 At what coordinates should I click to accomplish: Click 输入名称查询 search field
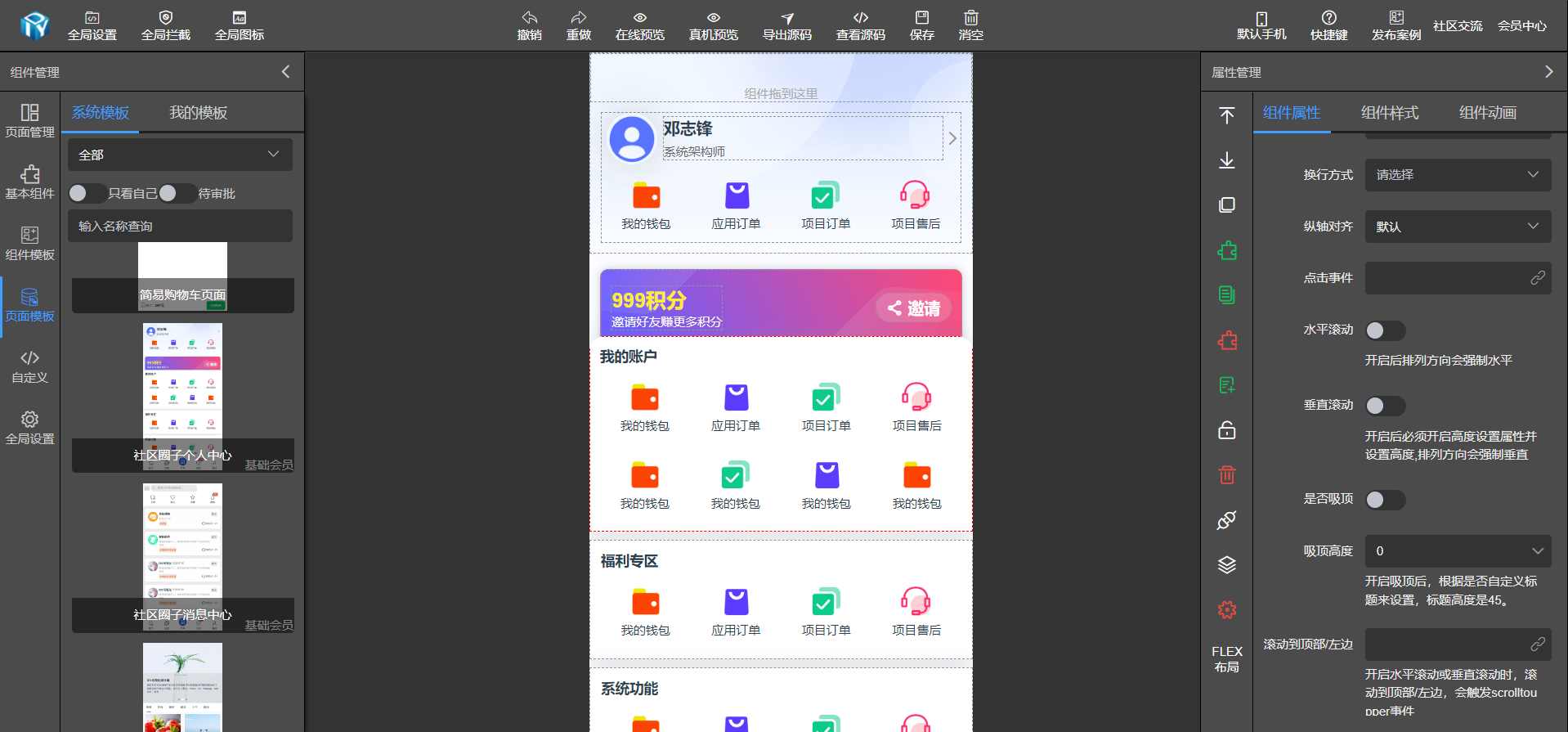coord(180,226)
